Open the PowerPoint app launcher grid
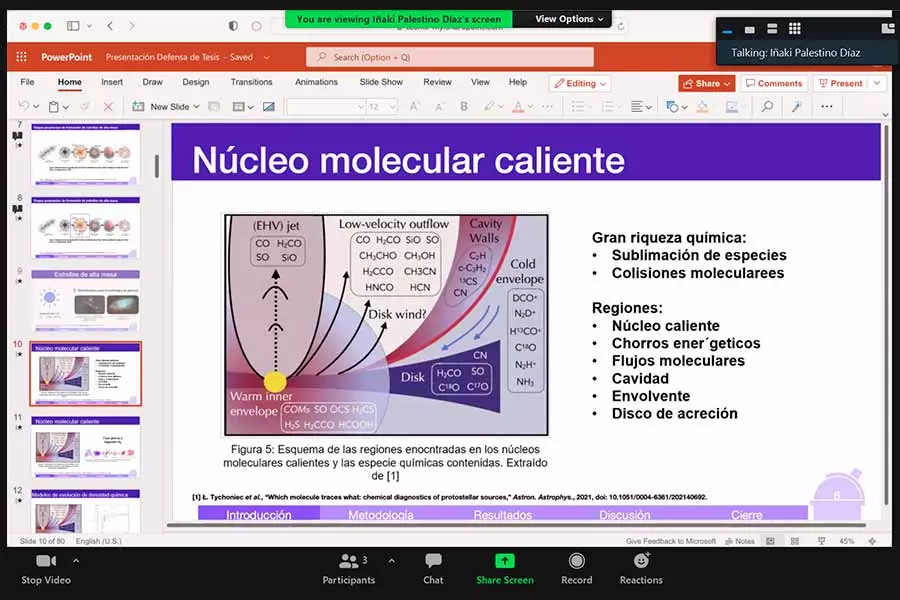 [22, 56]
